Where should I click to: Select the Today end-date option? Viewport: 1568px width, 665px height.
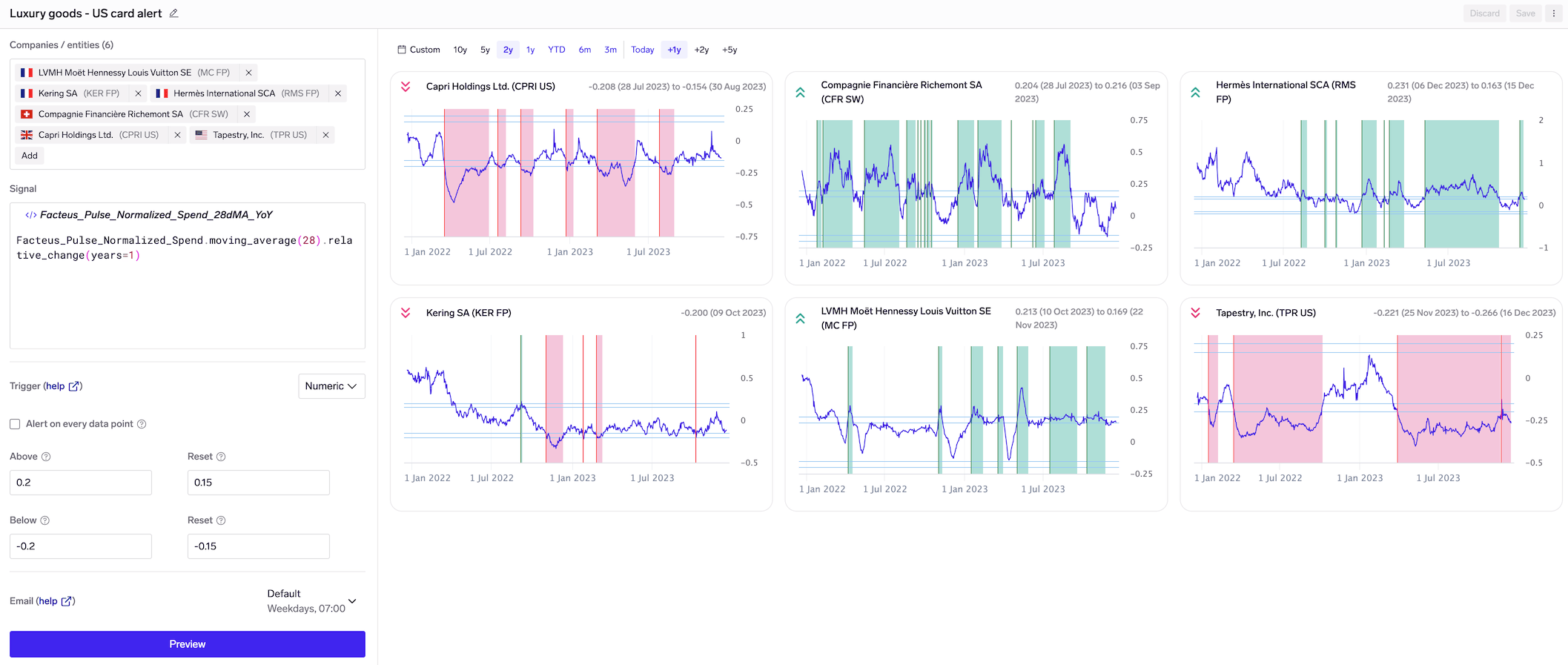click(643, 50)
